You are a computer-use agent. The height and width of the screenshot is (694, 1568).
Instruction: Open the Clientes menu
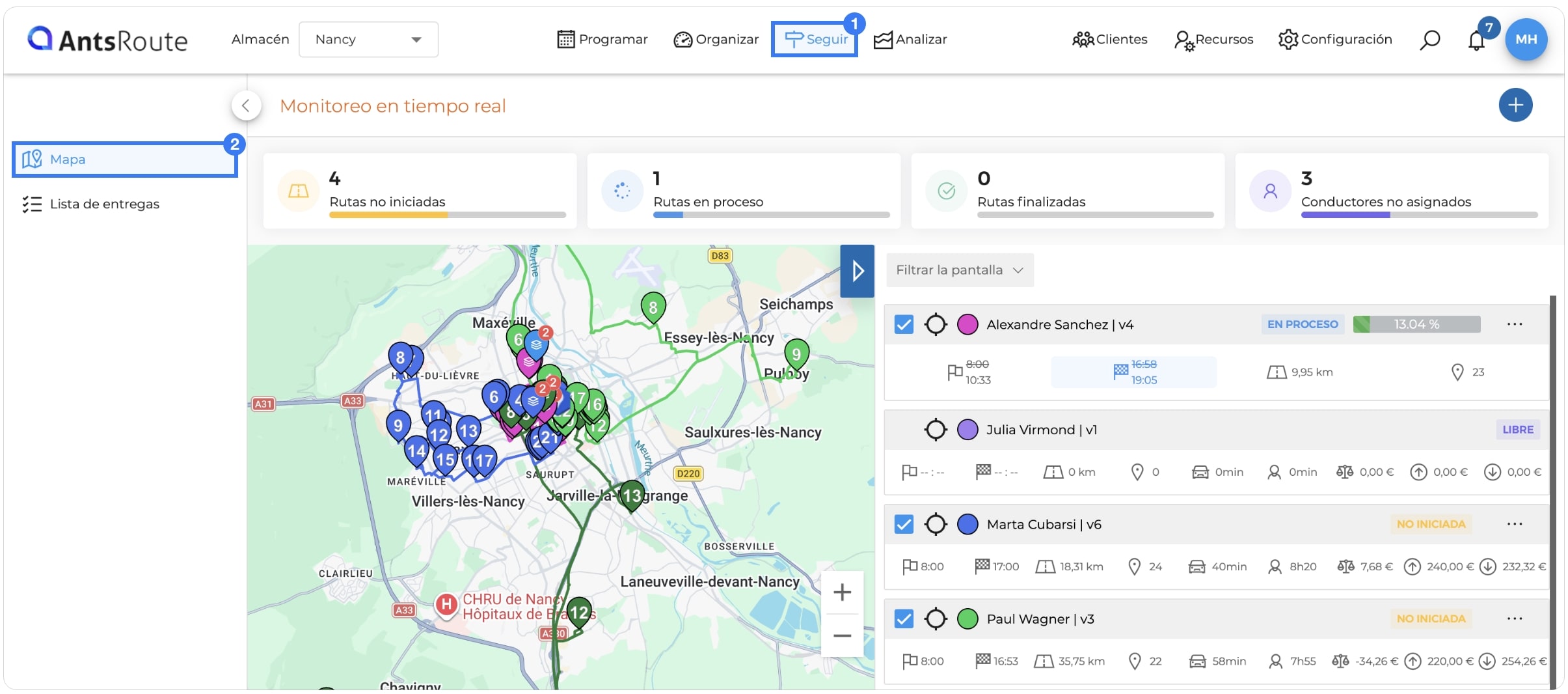pos(1109,40)
